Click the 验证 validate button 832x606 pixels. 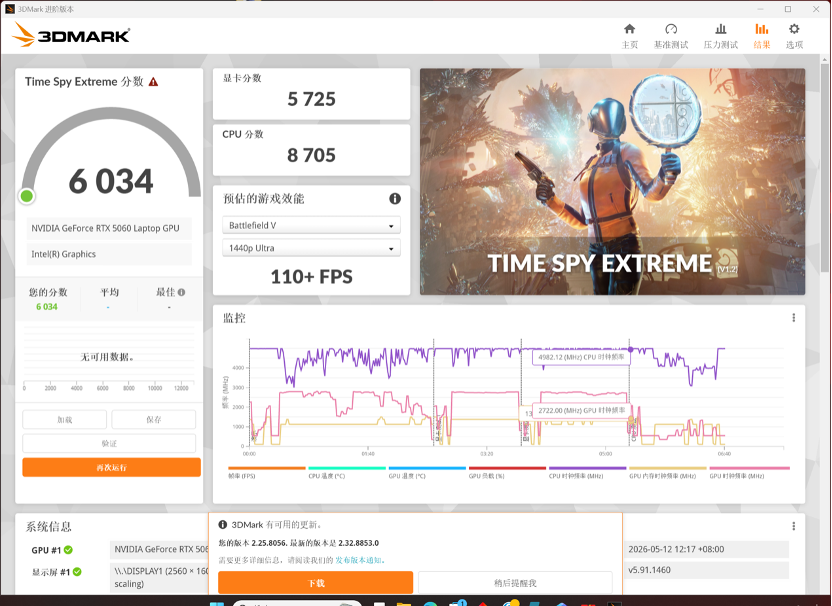coord(109,443)
